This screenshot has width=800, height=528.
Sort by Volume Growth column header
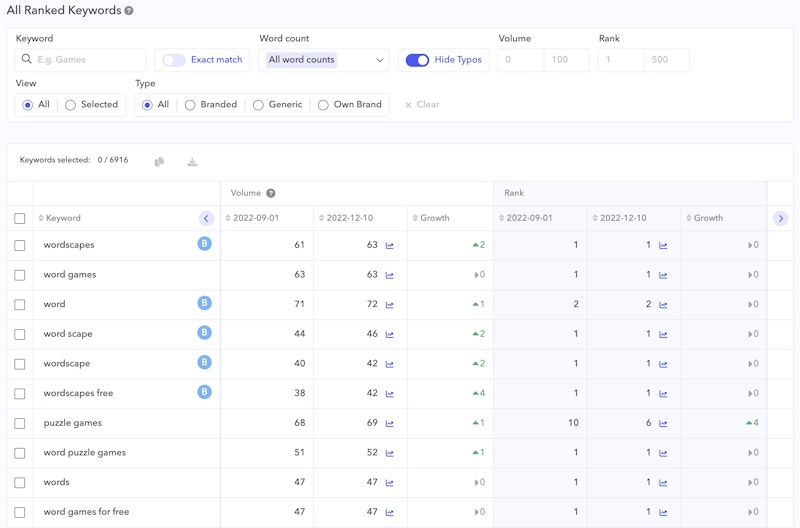[x=434, y=218]
